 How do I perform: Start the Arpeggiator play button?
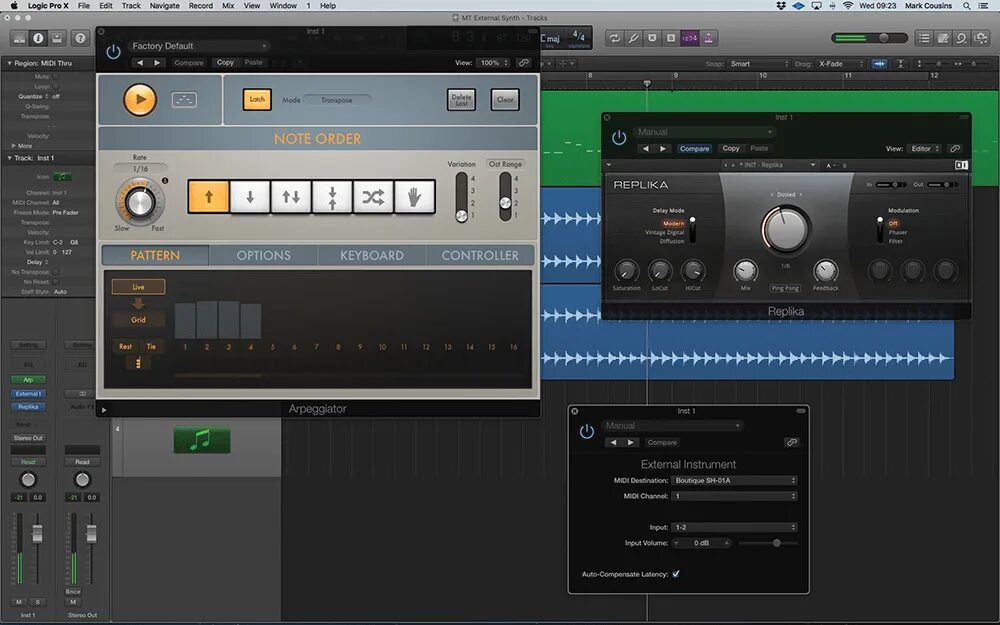tap(140, 99)
